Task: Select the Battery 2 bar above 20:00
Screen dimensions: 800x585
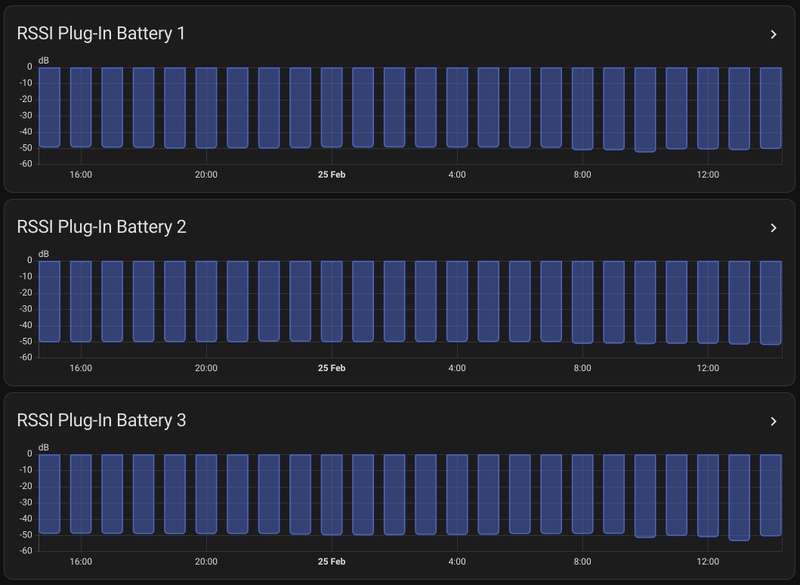Action: pos(206,301)
